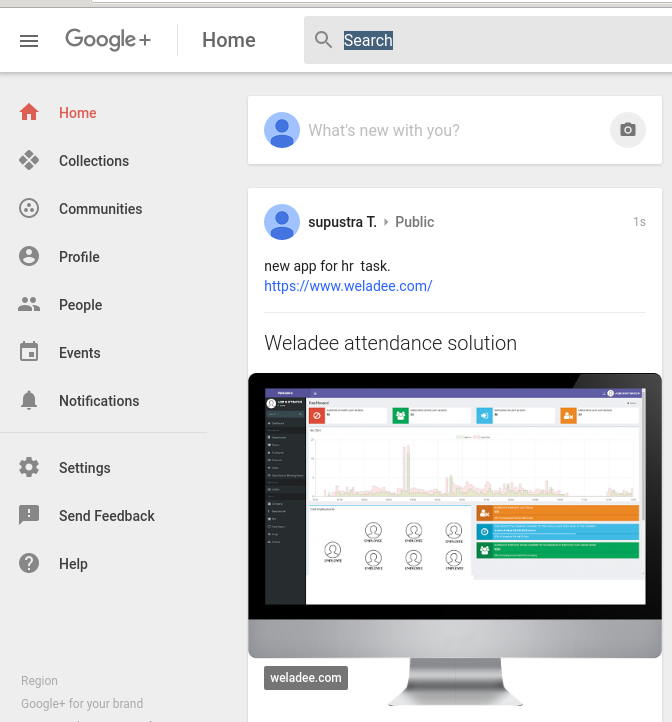The width and height of the screenshot is (672, 722).
Task: Open Send Feedback from its label
Action: [107, 516]
